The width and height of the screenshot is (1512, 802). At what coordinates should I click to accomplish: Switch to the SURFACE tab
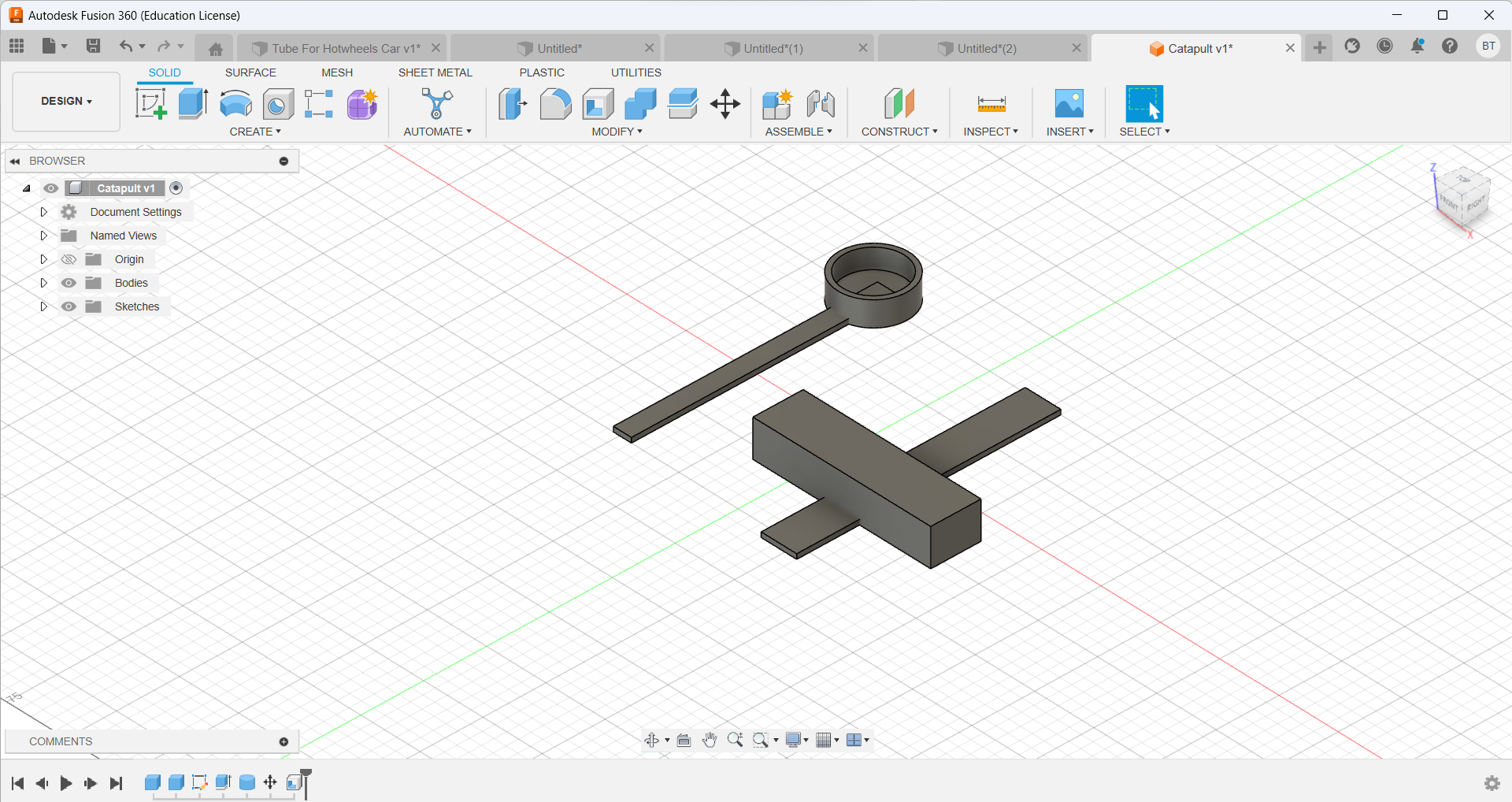pyautogui.click(x=250, y=72)
